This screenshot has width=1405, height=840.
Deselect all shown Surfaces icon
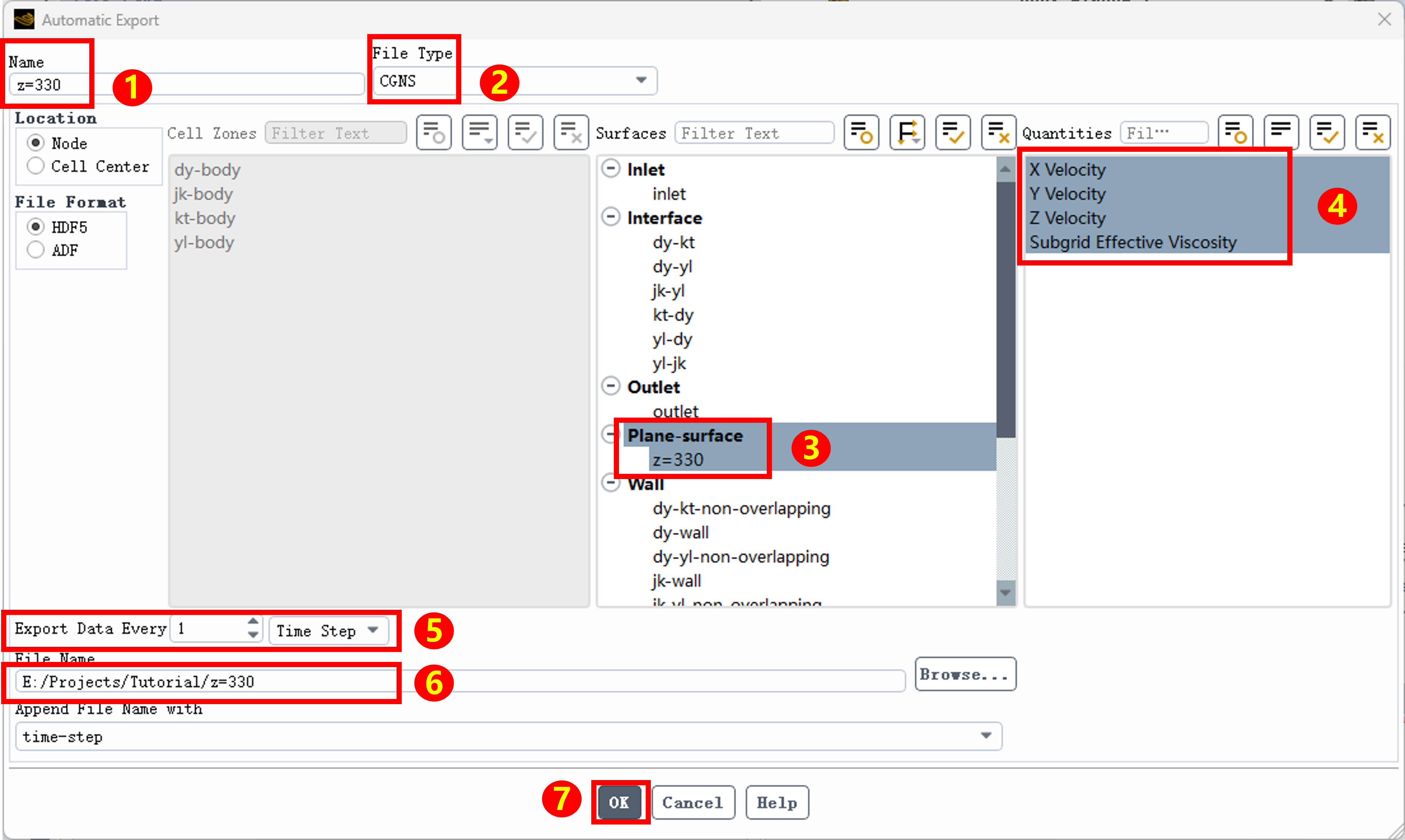[x=998, y=133]
